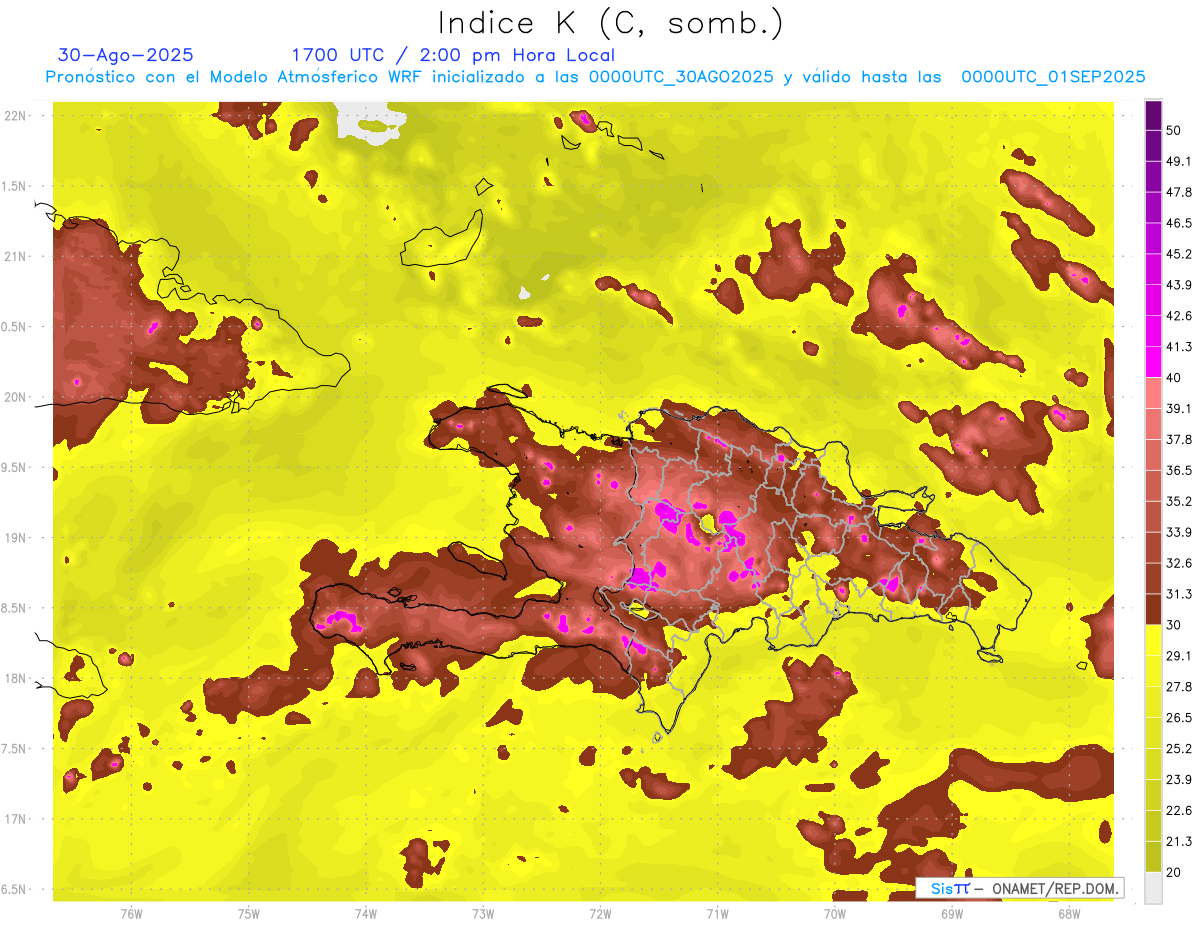Click the "22N" latitude label
Image resolution: width=1200 pixels, height=927 pixels.
tap(15, 116)
